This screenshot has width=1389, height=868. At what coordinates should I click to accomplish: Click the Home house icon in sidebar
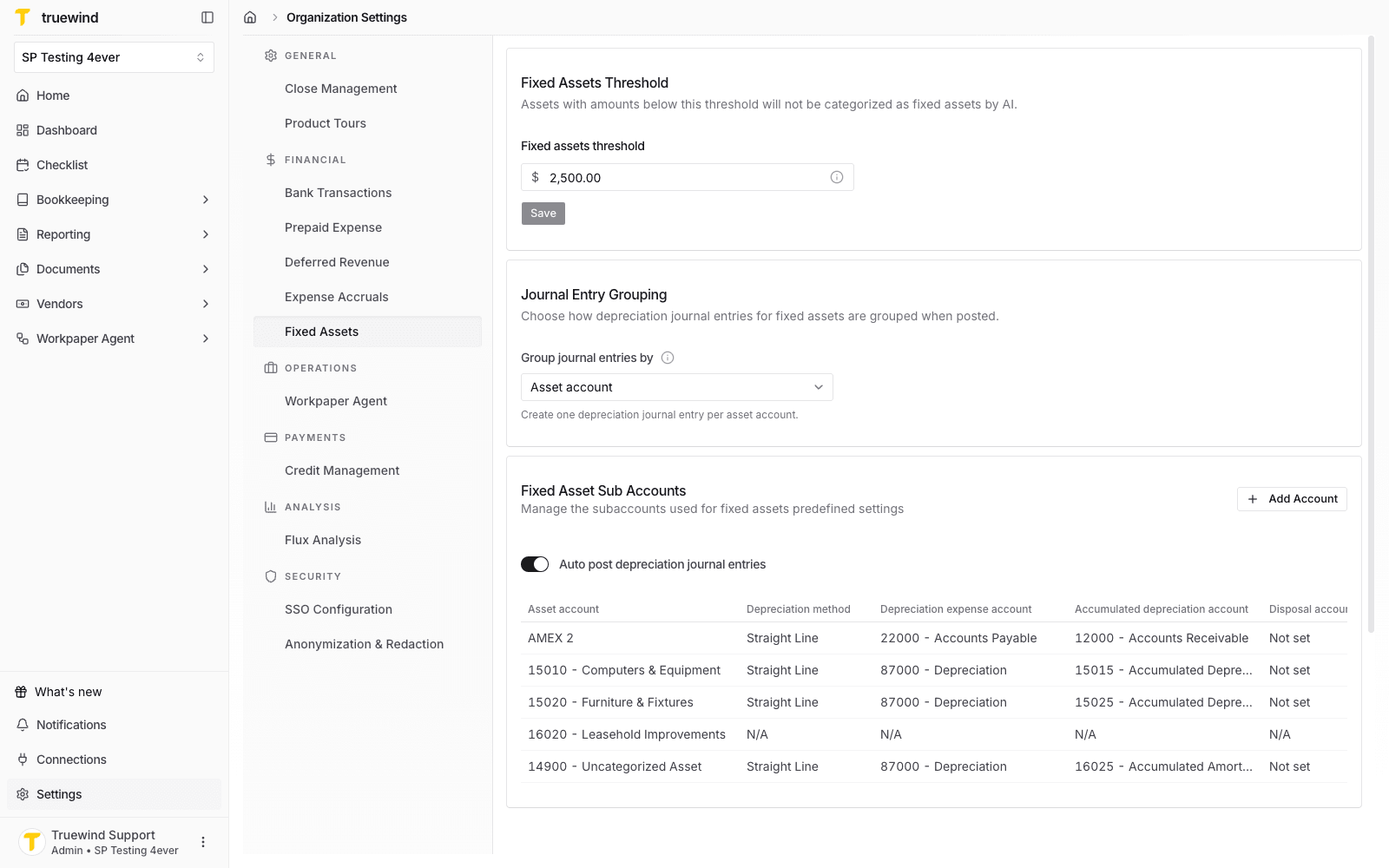click(23, 95)
